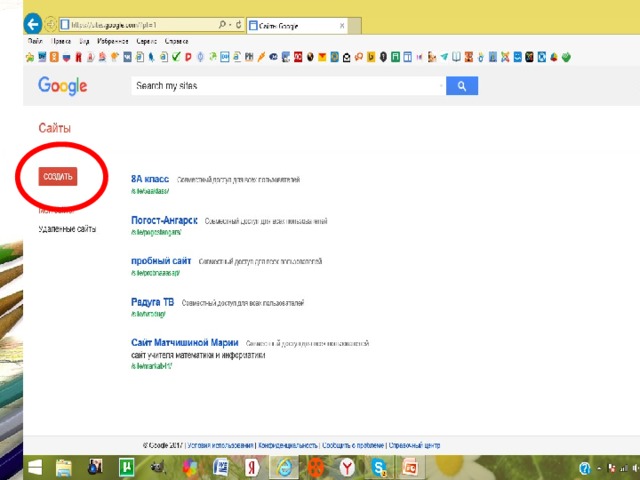Open File Explorer from the taskbar

coord(64,466)
